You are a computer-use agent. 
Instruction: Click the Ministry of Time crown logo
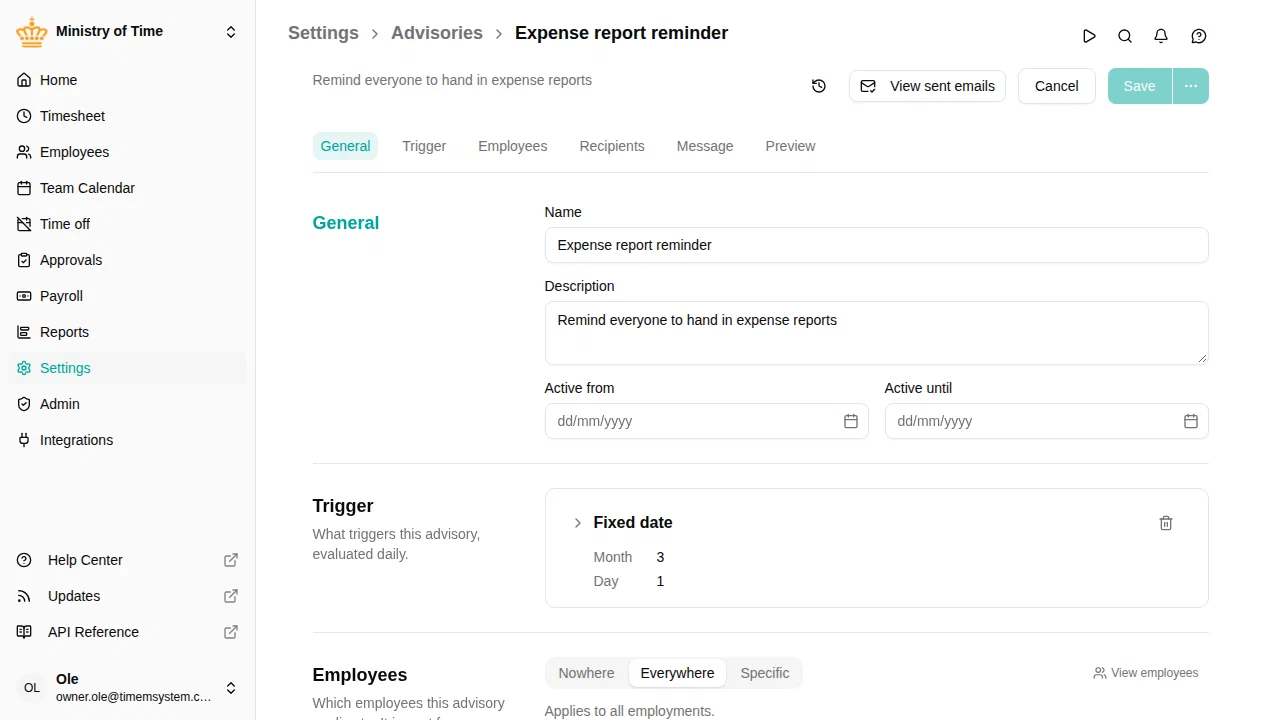[32, 32]
